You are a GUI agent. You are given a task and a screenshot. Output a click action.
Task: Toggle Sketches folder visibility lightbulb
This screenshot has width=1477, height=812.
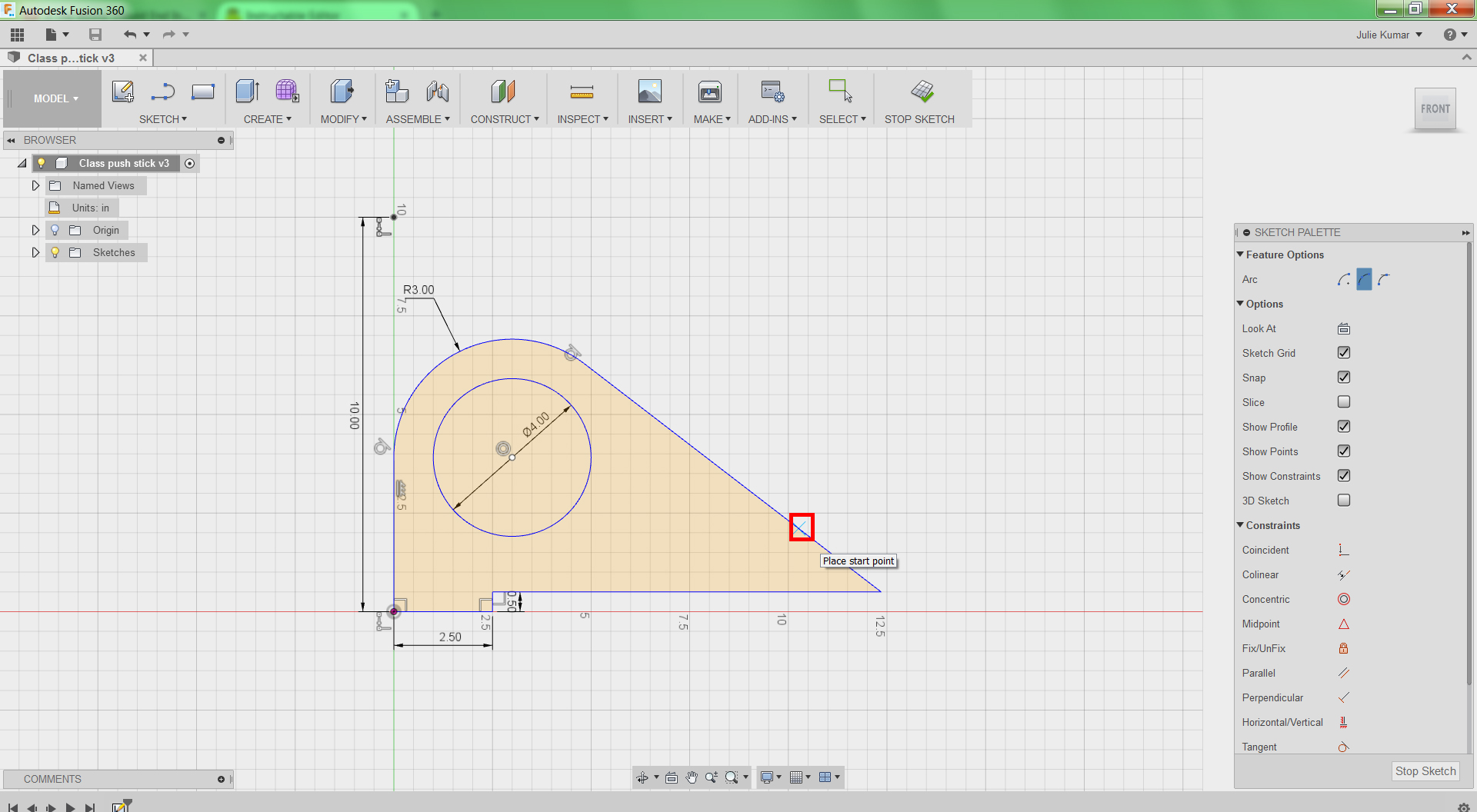pyautogui.click(x=55, y=252)
